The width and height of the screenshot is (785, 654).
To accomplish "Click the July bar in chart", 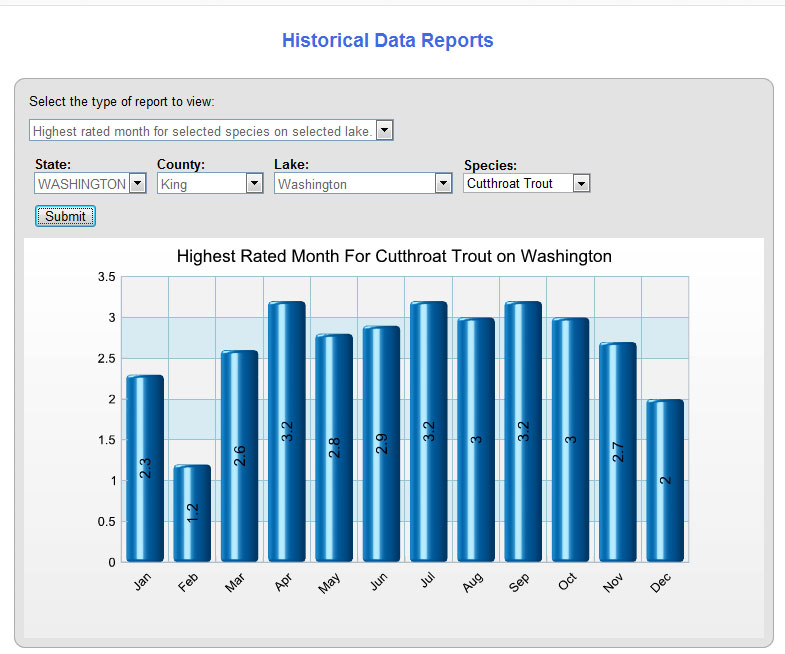I will pyautogui.click(x=429, y=431).
